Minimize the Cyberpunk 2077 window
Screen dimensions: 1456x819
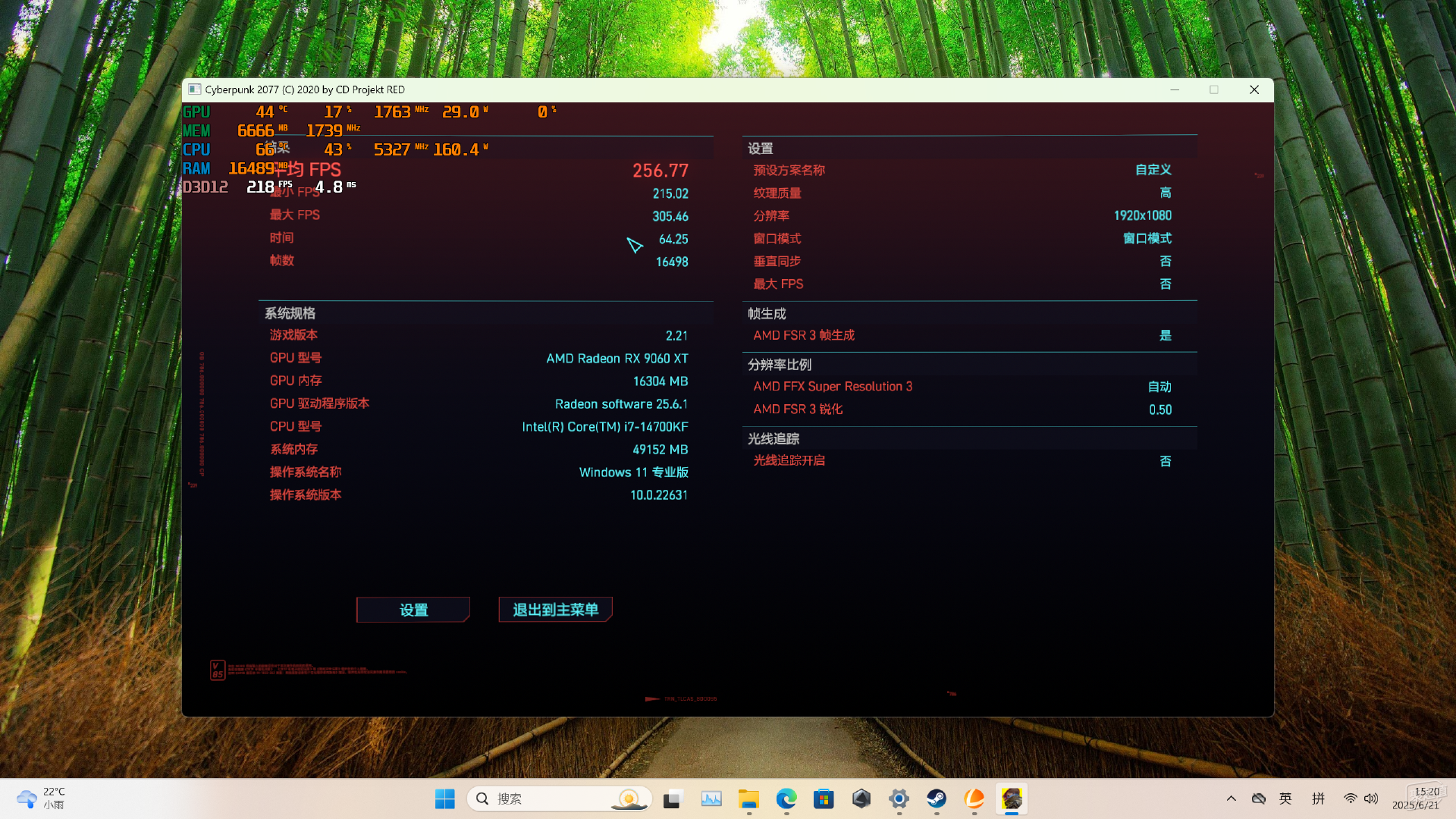(x=1175, y=89)
